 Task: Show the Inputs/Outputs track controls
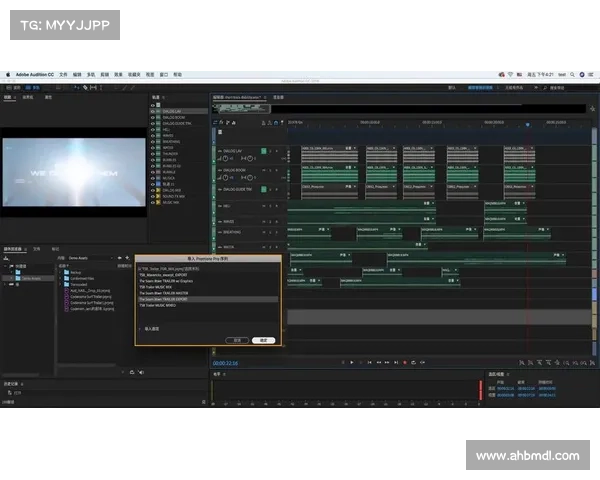(215, 122)
